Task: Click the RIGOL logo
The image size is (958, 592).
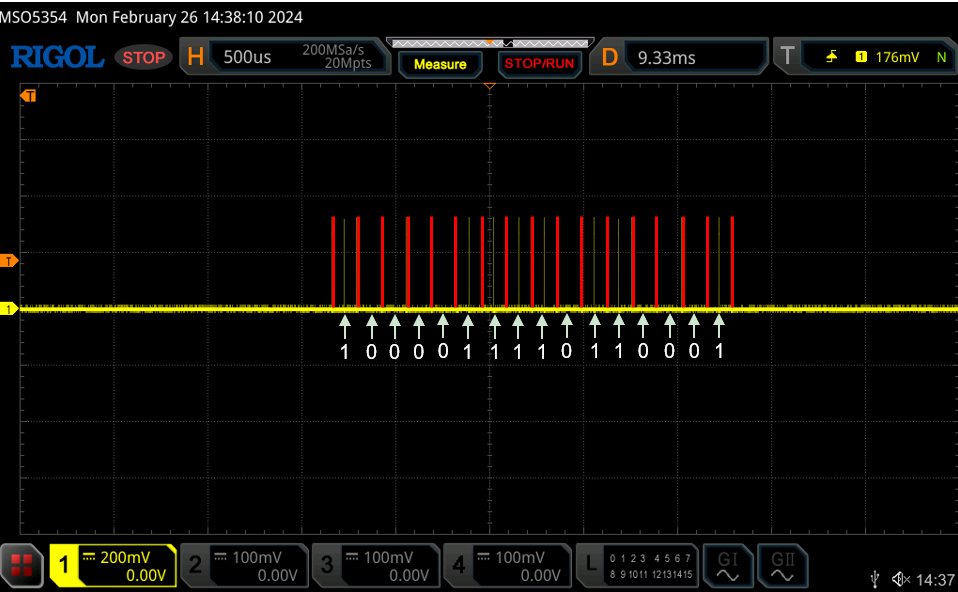Action: tap(57, 57)
